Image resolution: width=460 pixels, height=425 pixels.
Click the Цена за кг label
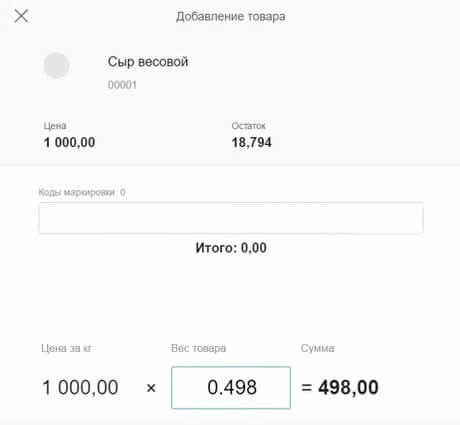pos(66,348)
